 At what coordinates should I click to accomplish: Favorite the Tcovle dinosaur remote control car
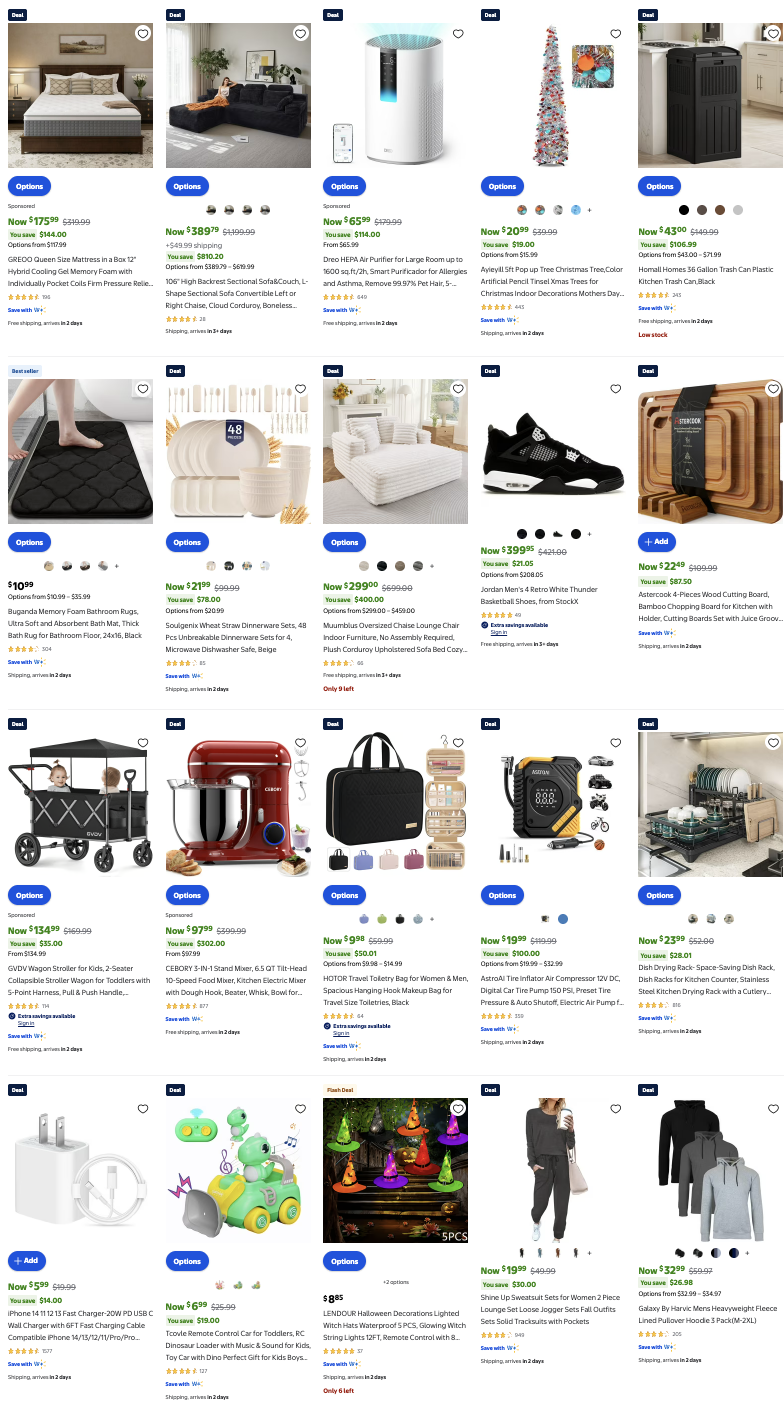(301, 1108)
